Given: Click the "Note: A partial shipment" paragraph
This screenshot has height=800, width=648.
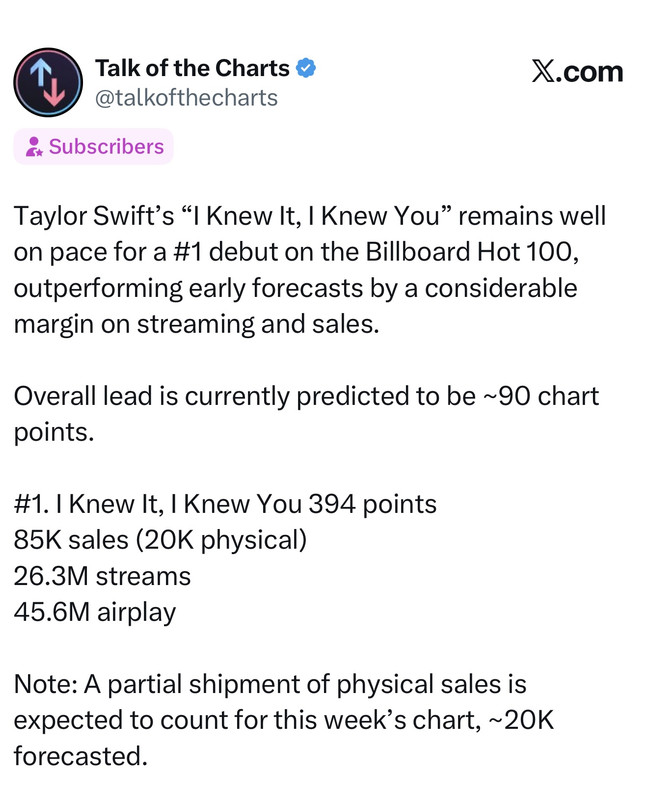Looking at the screenshot, I should [x=284, y=720].
